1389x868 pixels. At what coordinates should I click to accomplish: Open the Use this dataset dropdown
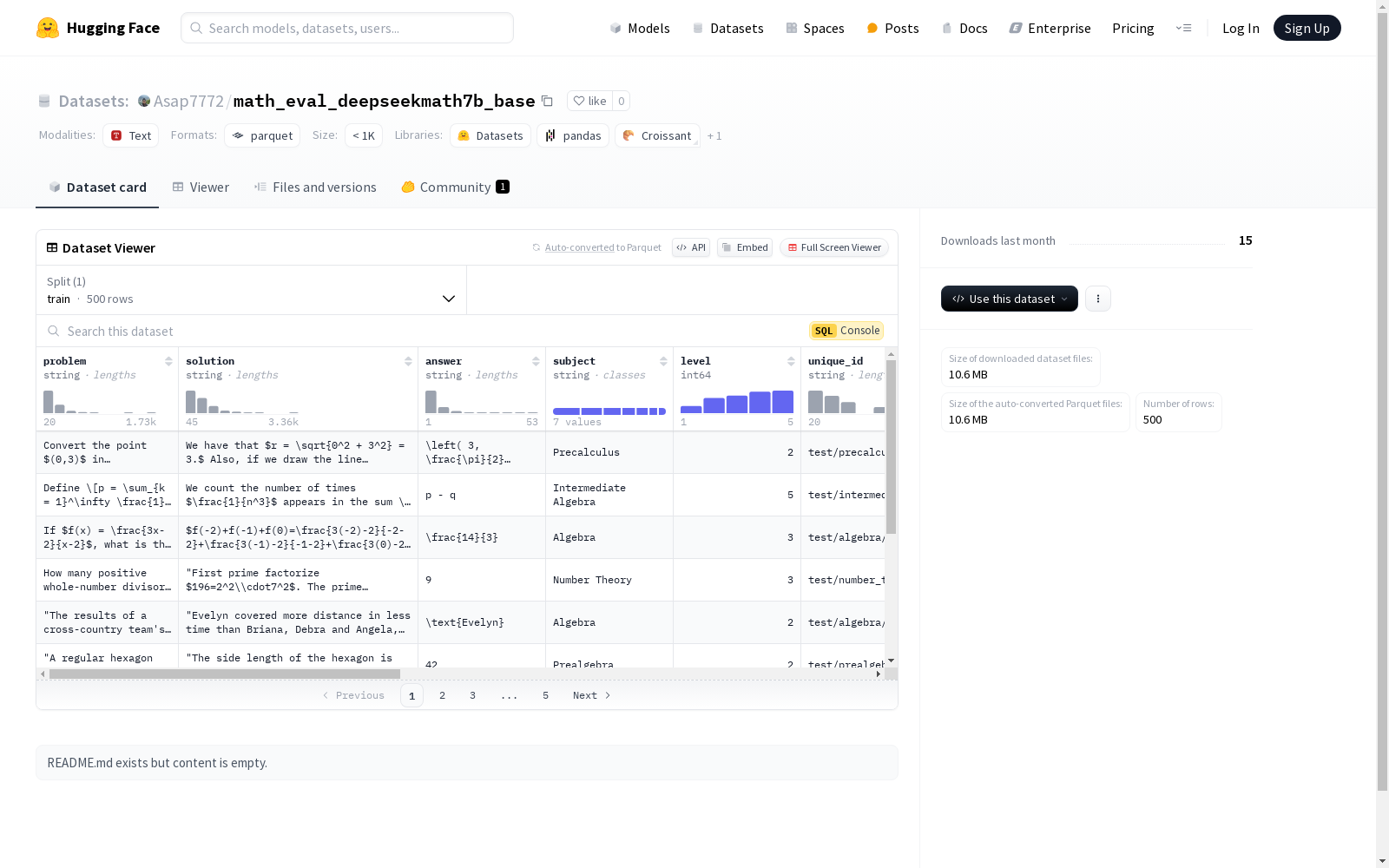1010,299
